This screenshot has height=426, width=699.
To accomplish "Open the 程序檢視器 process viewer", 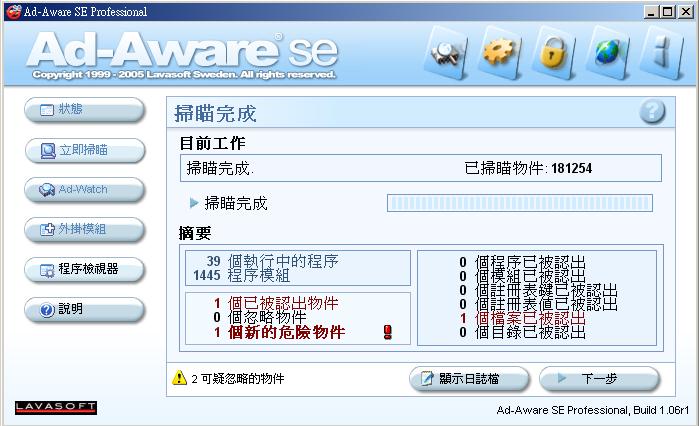I will tap(85, 270).
